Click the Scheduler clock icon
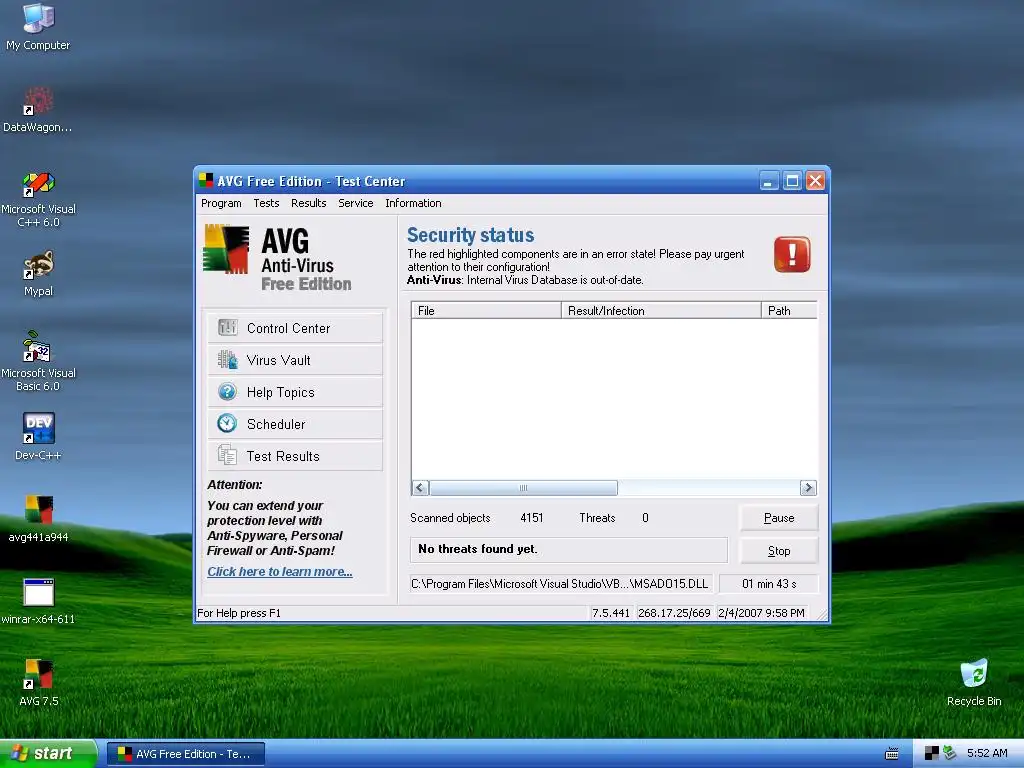Screen dimensions: 1024x768 [227, 424]
